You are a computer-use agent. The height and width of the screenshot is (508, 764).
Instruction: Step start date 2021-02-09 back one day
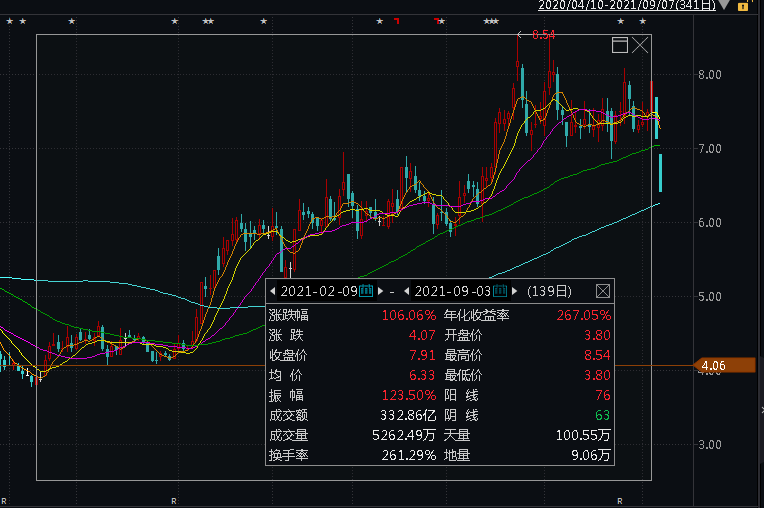[x=273, y=291]
